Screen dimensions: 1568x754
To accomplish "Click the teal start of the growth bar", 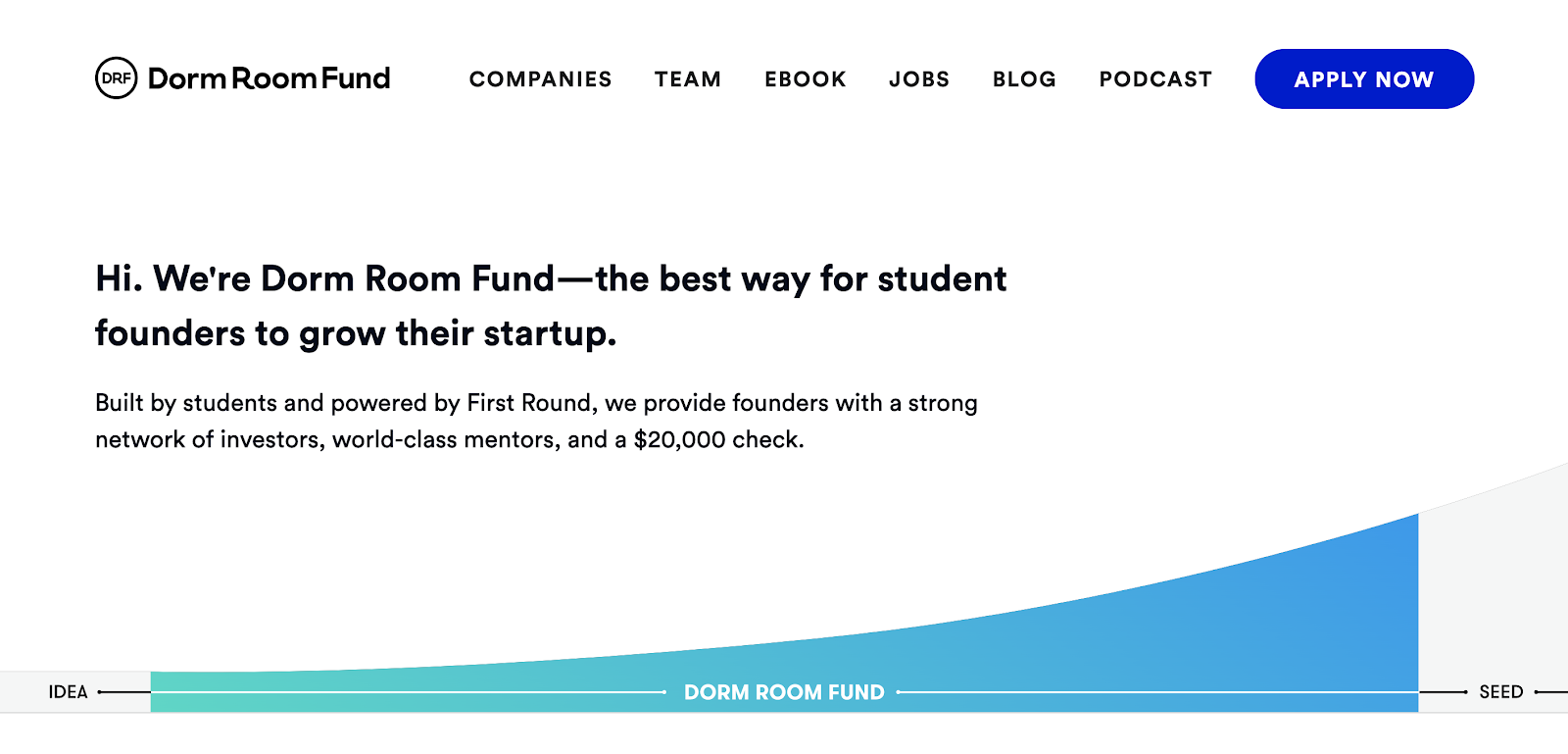I will [x=196, y=691].
